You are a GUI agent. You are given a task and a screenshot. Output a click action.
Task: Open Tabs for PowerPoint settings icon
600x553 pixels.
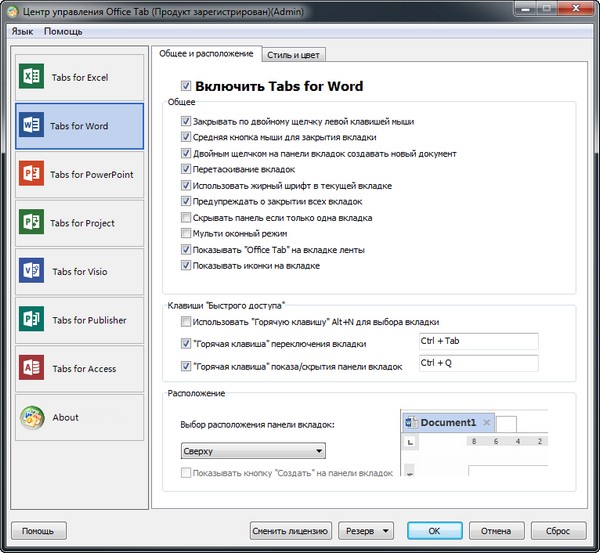pos(31,174)
